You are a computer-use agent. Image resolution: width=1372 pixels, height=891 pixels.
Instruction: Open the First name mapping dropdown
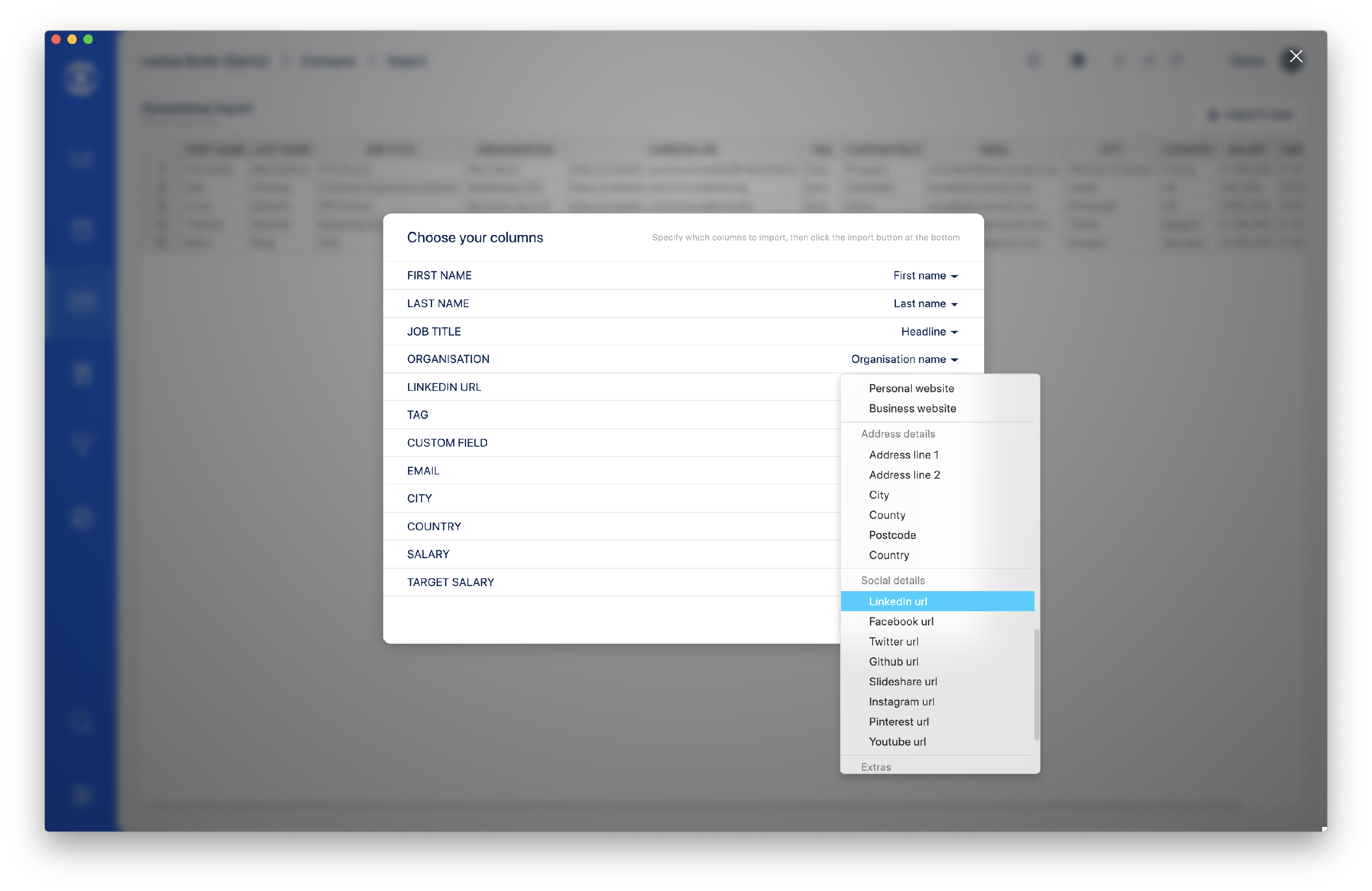[925, 276]
